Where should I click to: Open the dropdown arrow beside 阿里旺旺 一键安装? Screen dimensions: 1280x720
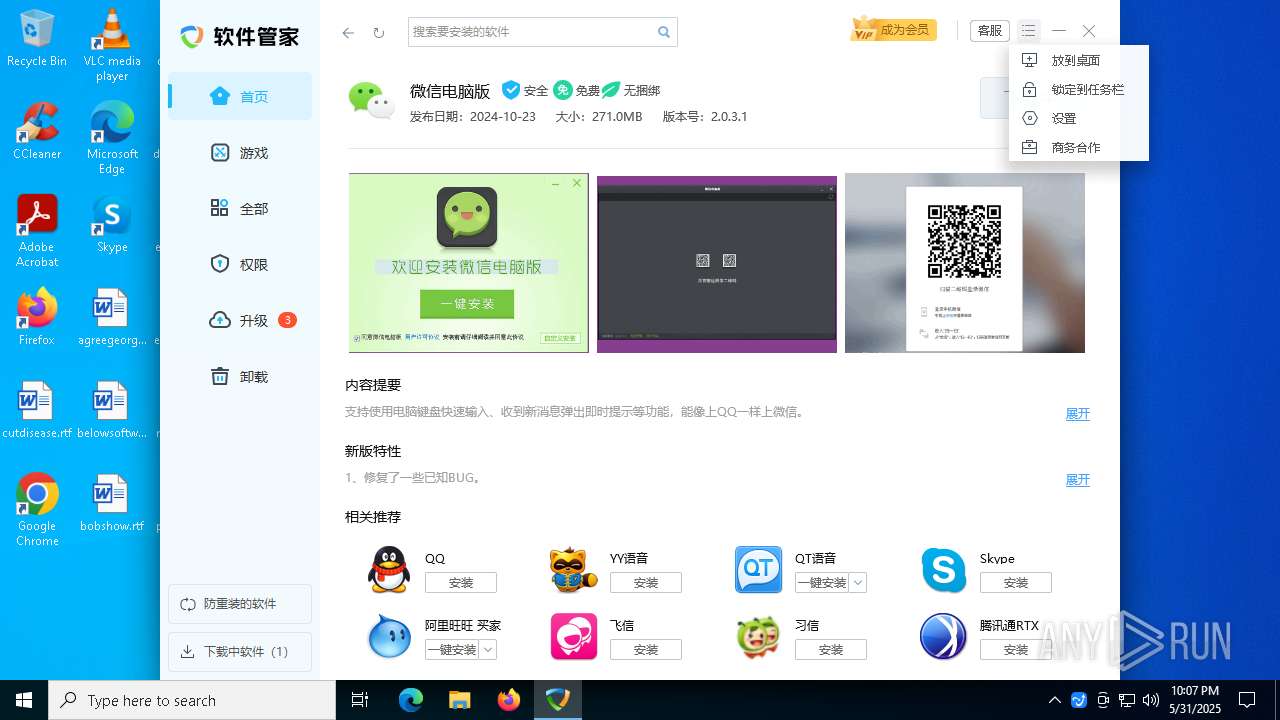click(x=488, y=650)
